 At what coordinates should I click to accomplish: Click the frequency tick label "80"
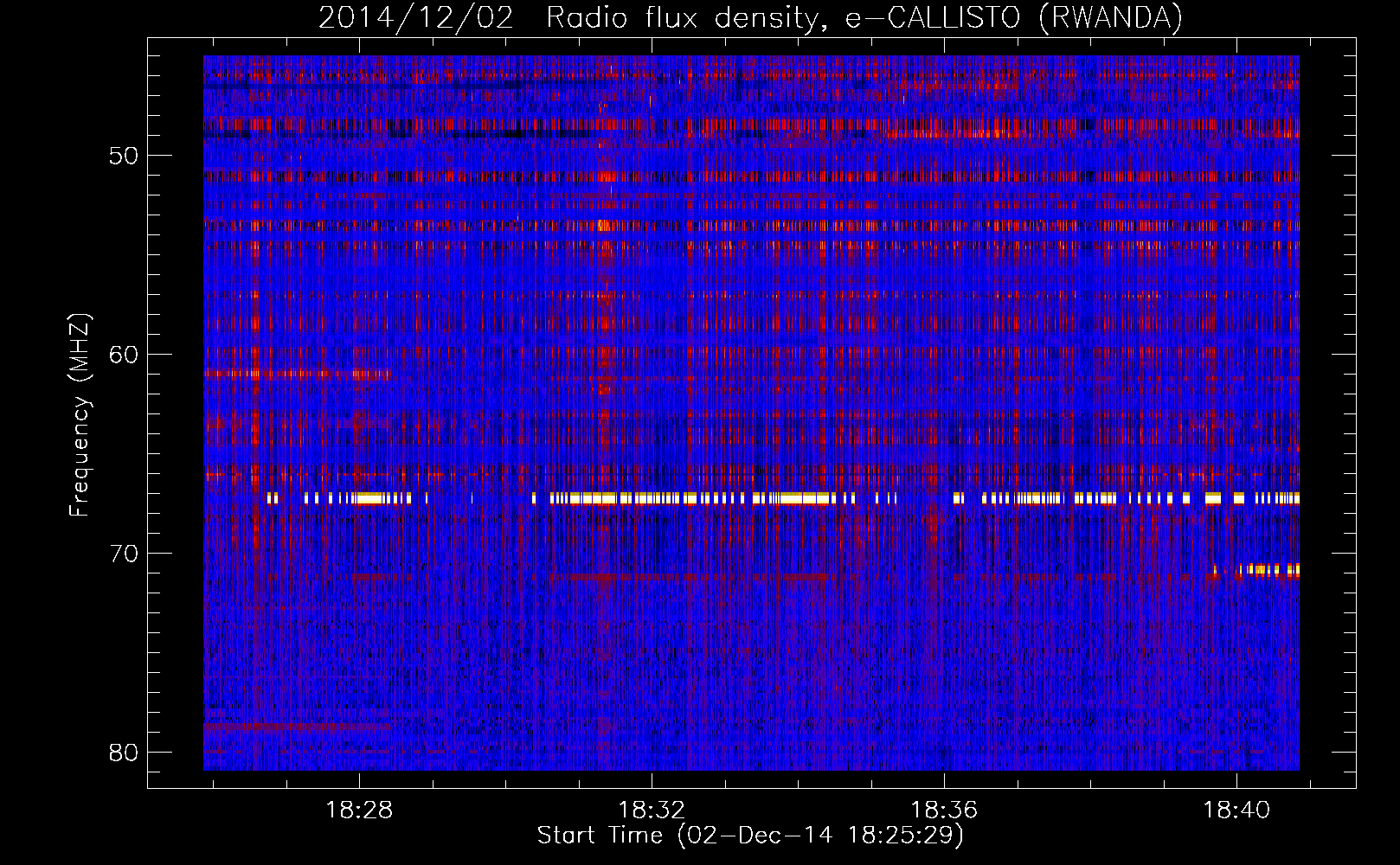click(x=124, y=753)
